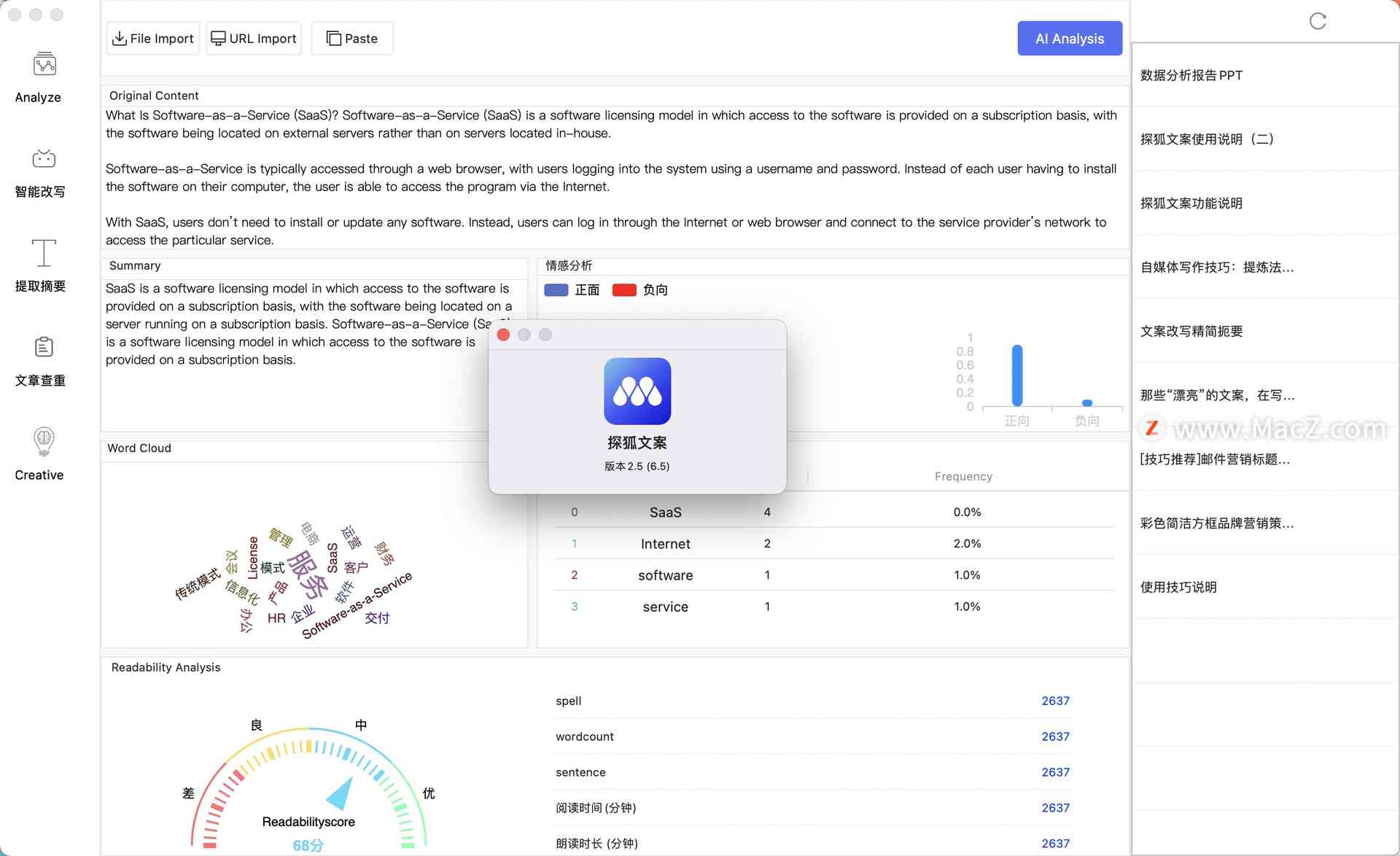Select the Word Cloud section tab
Screen dimensions: 1400x856
click(140, 447)
